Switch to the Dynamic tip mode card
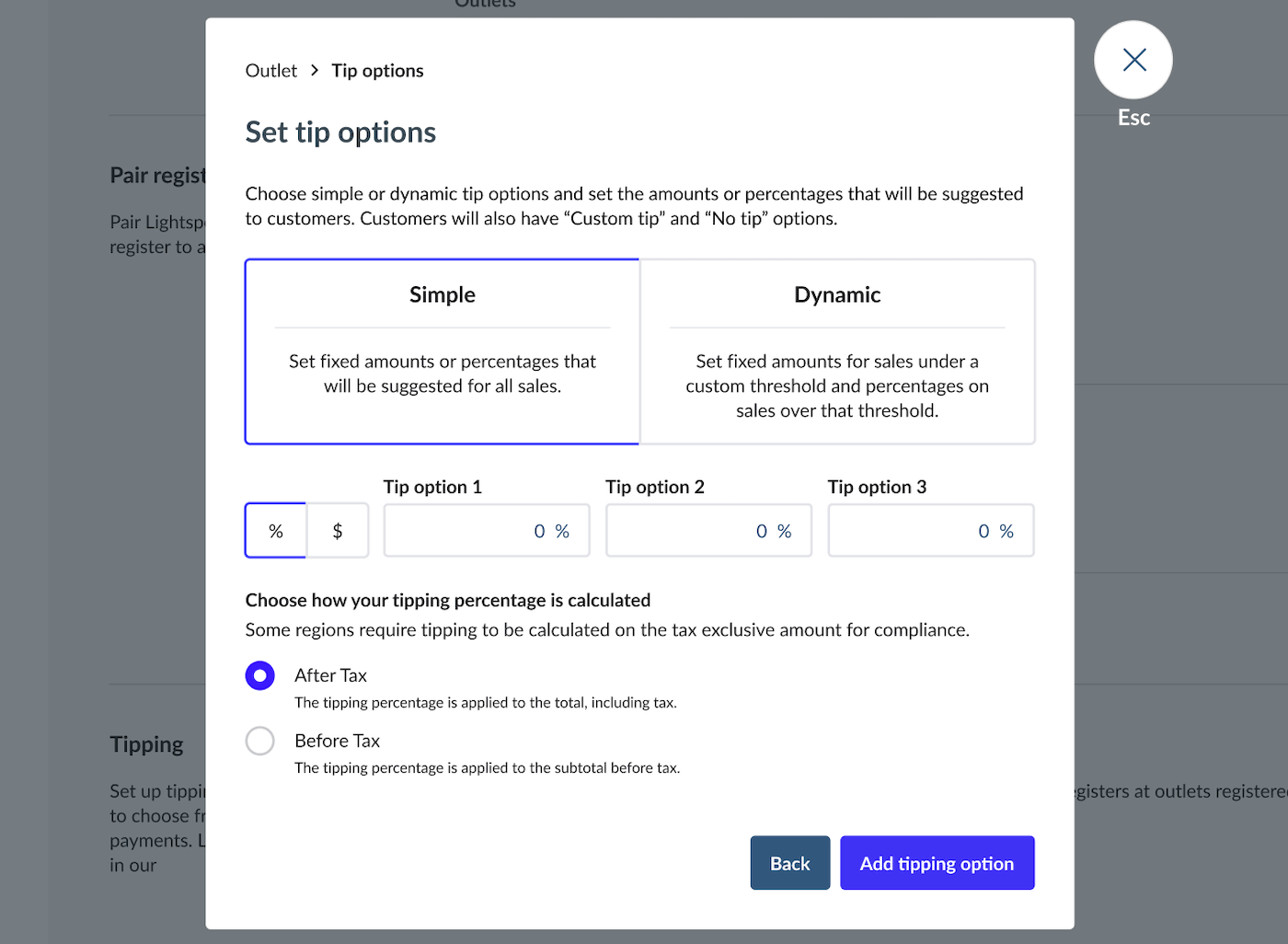This screenshot has height=944, width=1288. tap(837, 295)
